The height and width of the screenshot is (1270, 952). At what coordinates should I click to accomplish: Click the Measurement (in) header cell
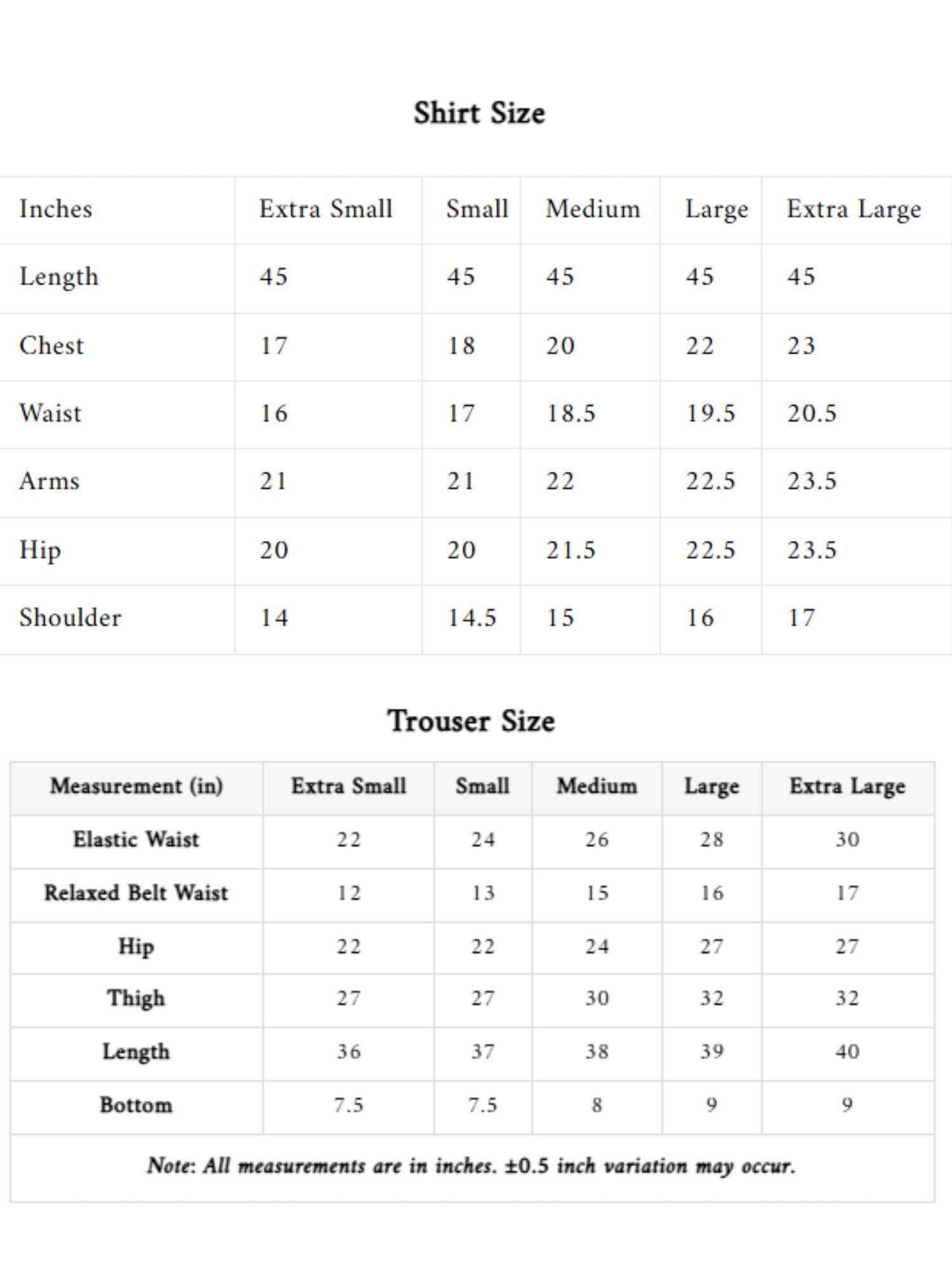[136, 787]
